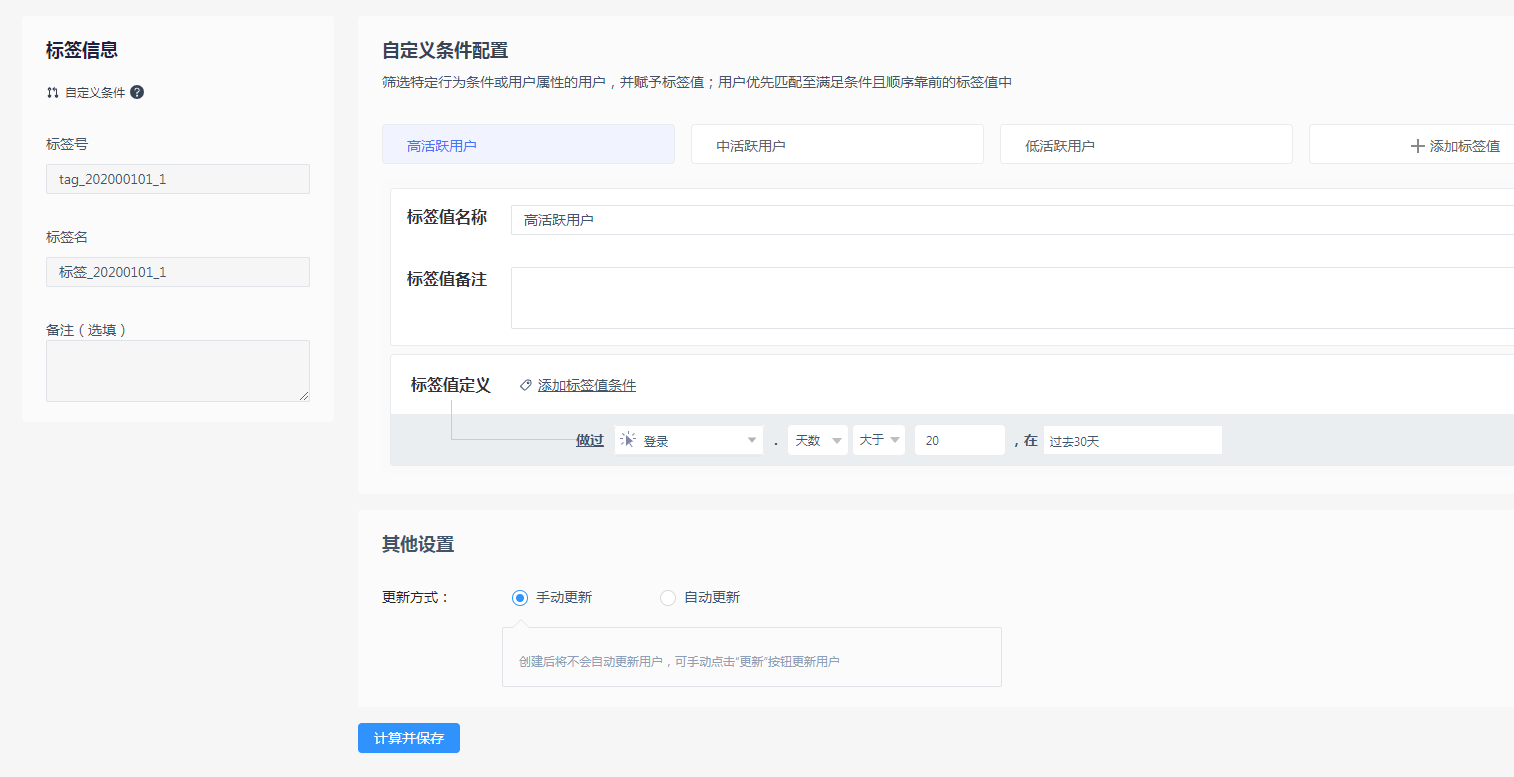The image size is (1514, 777).
Task: Click the 备注（选填）text area
Action: (177, 371)
